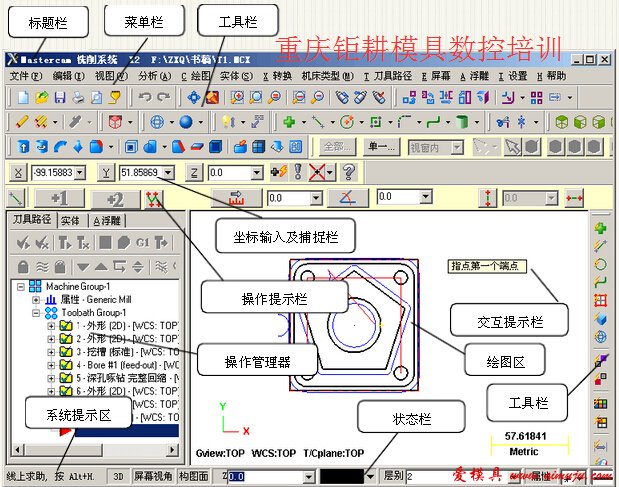
Task: Click the +1 edit endpoint button
Action: click(x=59, y=199)
